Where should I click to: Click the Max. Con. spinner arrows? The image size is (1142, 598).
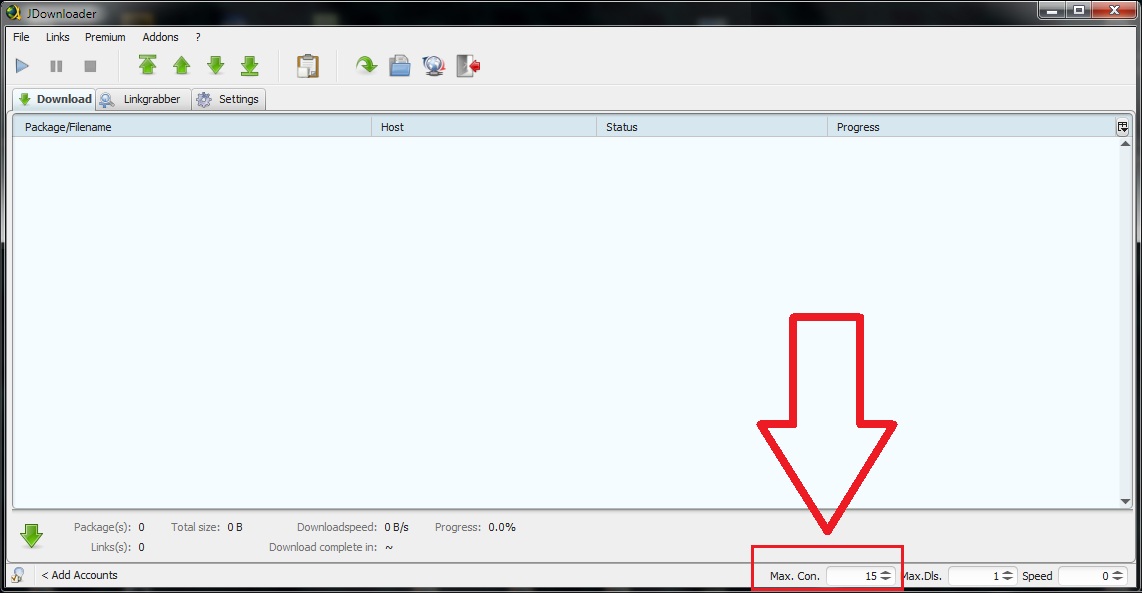(x=886, y=576)
